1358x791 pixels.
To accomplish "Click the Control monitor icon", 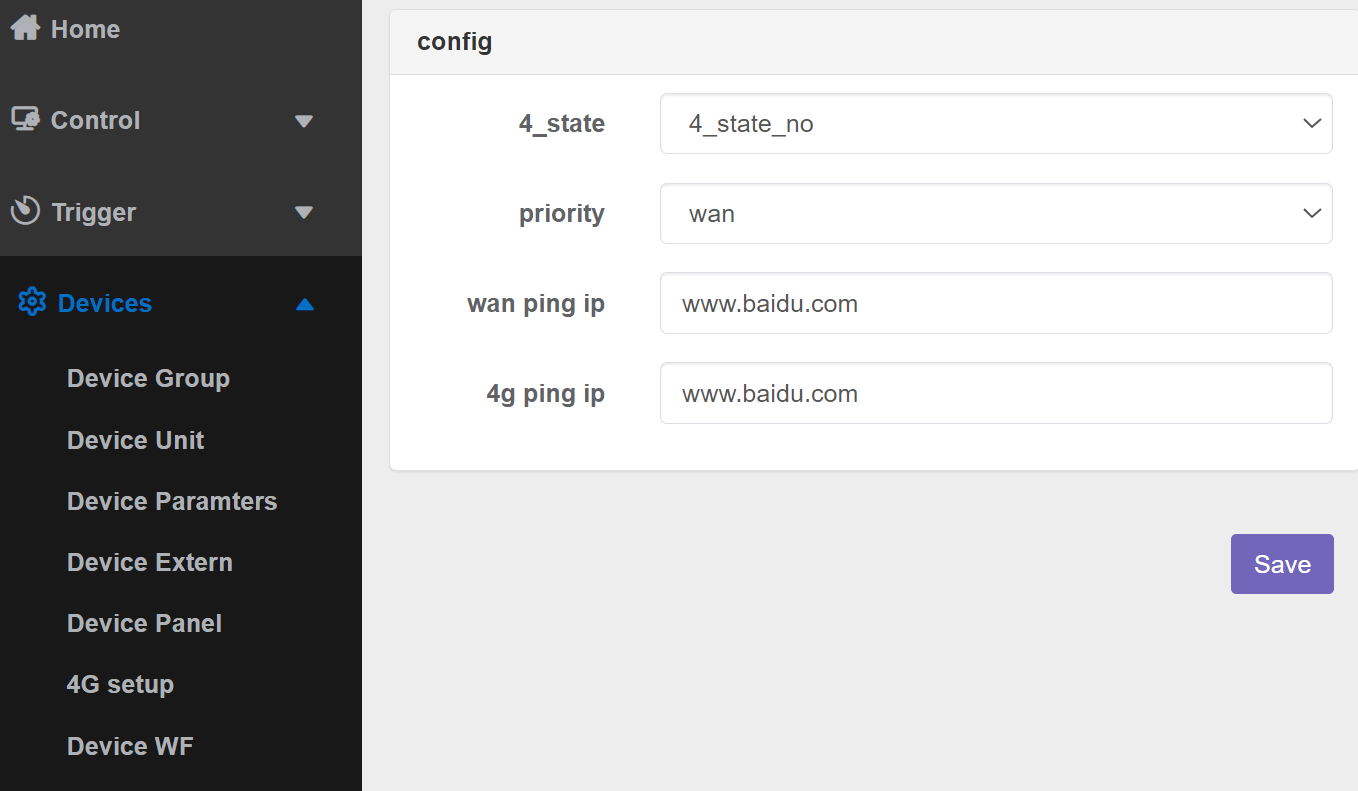I will pos(25,120).
